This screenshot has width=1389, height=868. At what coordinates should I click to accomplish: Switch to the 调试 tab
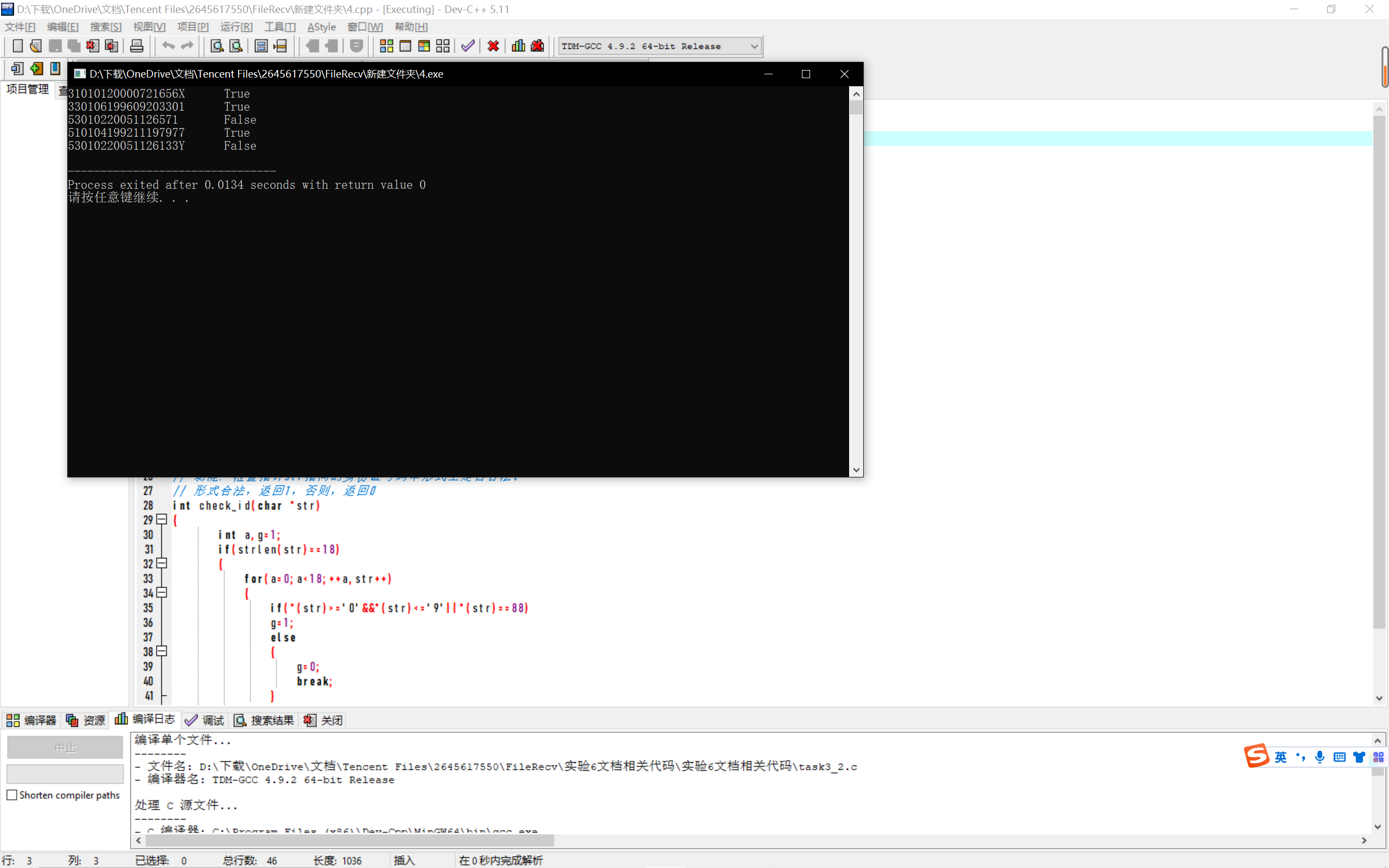click(x=206, y=720)
